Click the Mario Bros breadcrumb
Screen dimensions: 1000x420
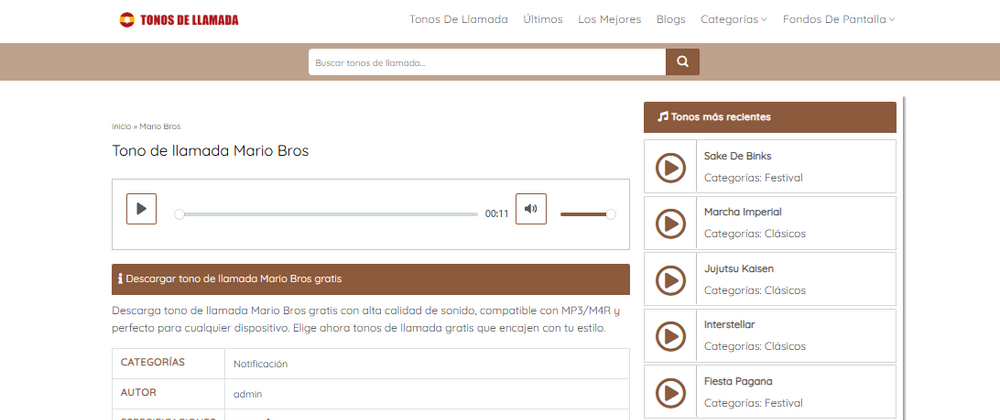(160, 126)
